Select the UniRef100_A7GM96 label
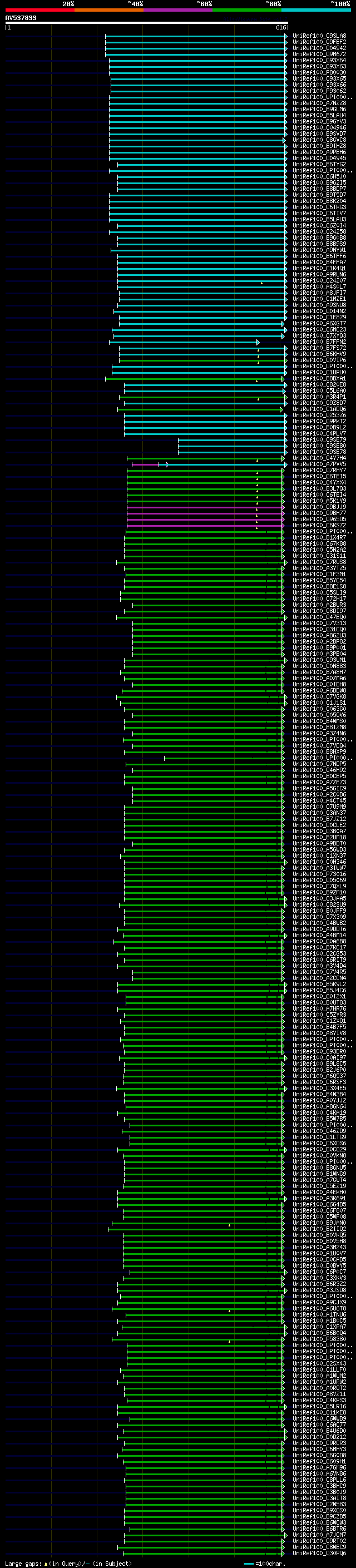Viewport: 356px width, 1568px height. (319, 1467)
